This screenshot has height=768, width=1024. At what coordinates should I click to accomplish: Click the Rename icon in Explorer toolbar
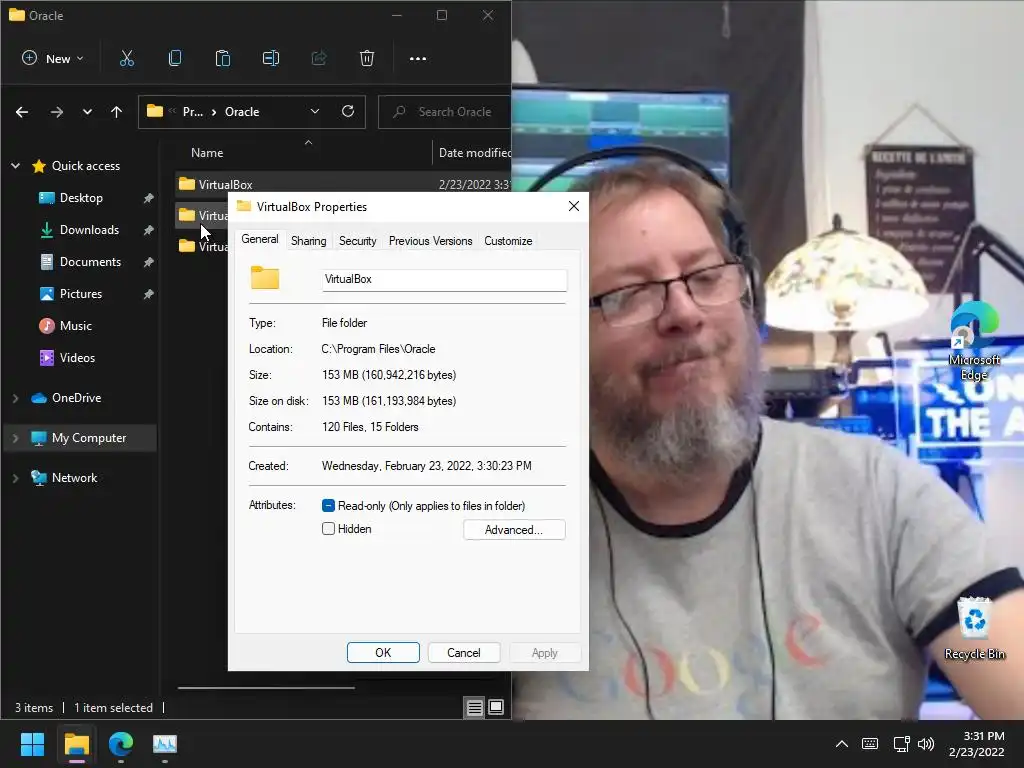(x=271, y=59)
